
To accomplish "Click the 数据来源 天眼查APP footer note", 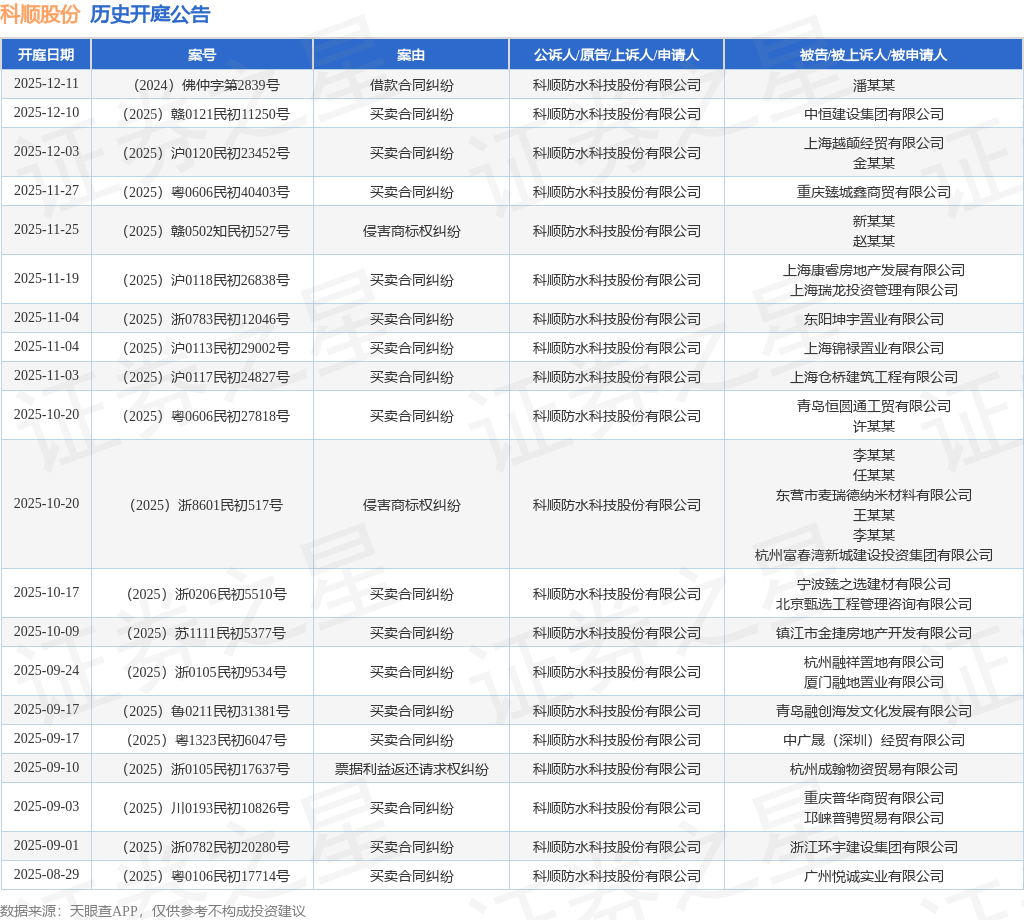I will (153, 911).
